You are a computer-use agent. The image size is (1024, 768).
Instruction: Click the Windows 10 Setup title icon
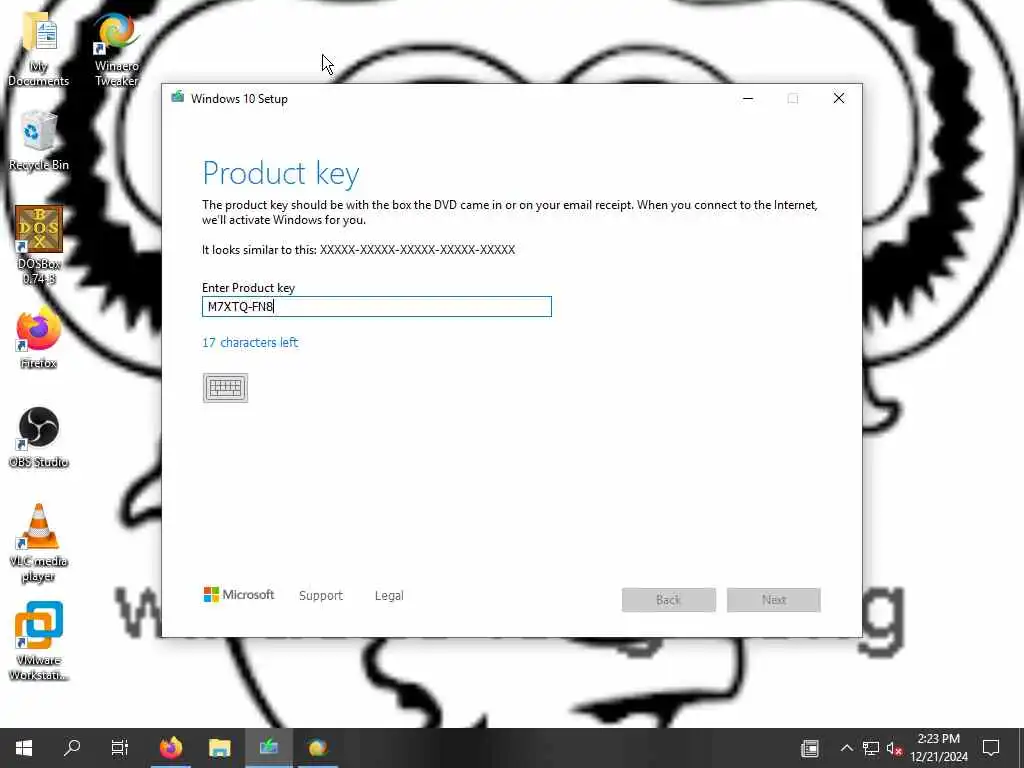click(178, 98)
